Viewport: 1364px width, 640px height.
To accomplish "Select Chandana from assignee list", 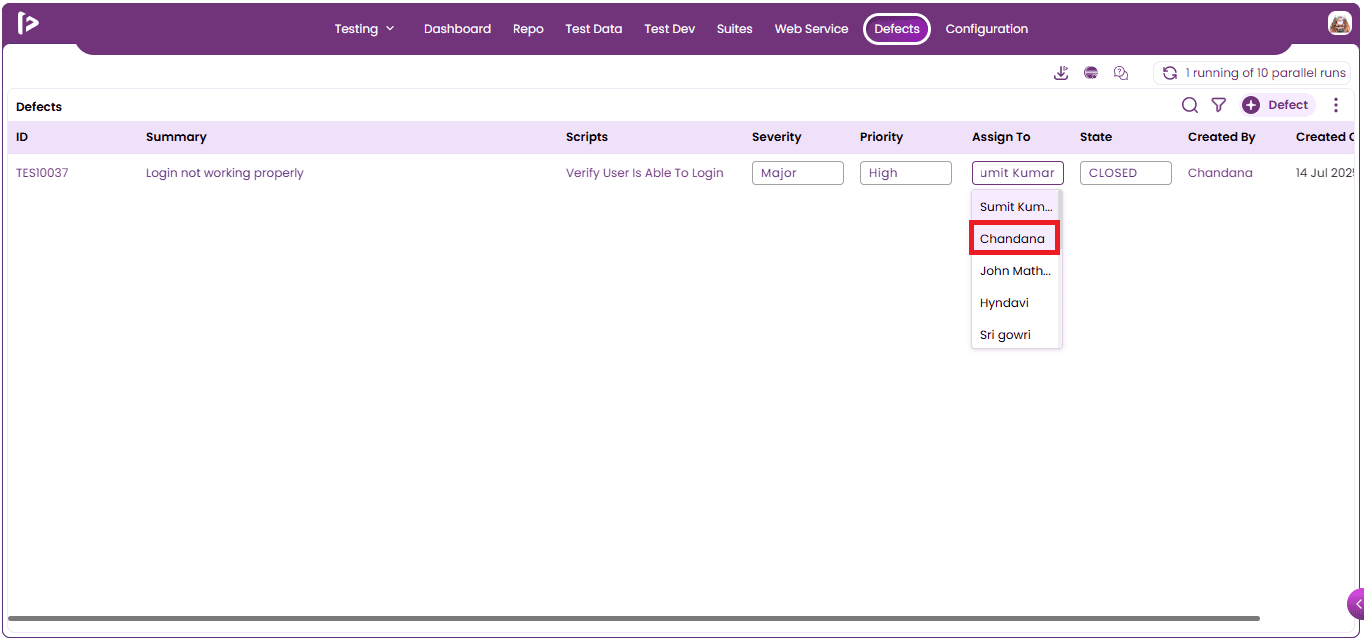I will coord(1015,239).
